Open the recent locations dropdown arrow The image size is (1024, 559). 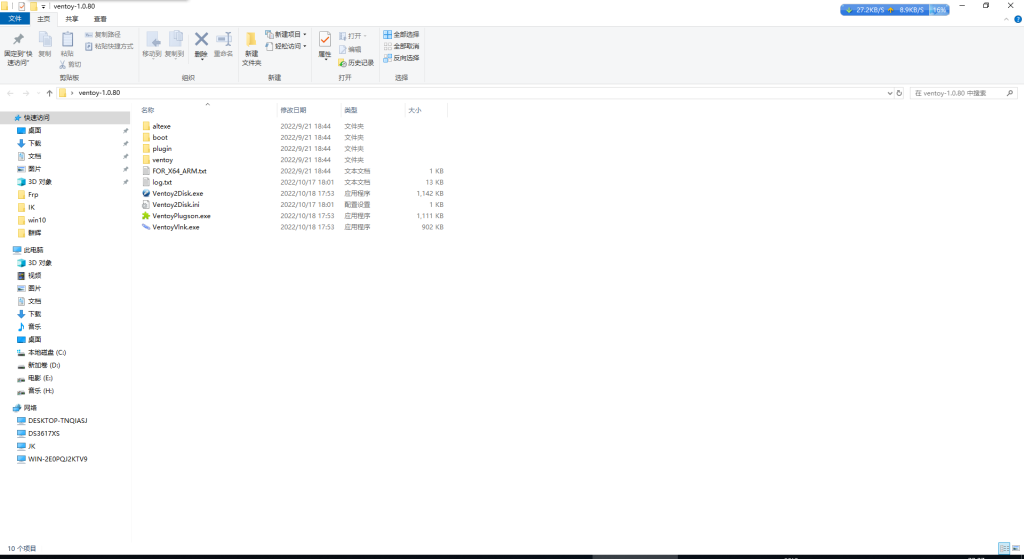pyautogui.click(x=38, y=93)
